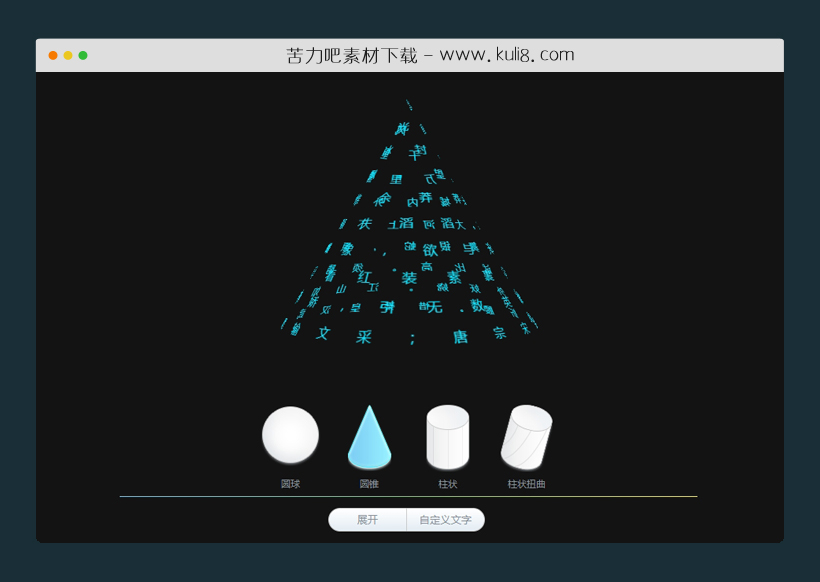The image size is (820, 582).
Task: Select the blue cone (圆锥) shape icon
Action: coord(369,438)
